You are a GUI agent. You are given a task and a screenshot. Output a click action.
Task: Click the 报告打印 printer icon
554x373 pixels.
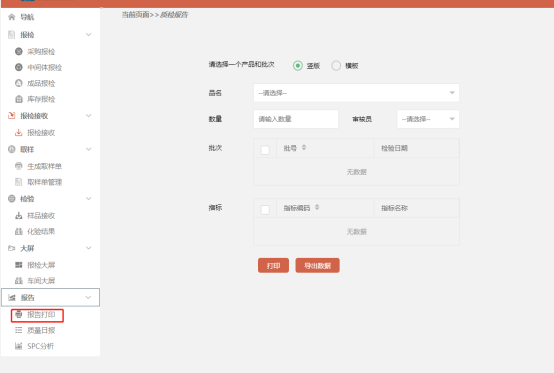[19, 314]
